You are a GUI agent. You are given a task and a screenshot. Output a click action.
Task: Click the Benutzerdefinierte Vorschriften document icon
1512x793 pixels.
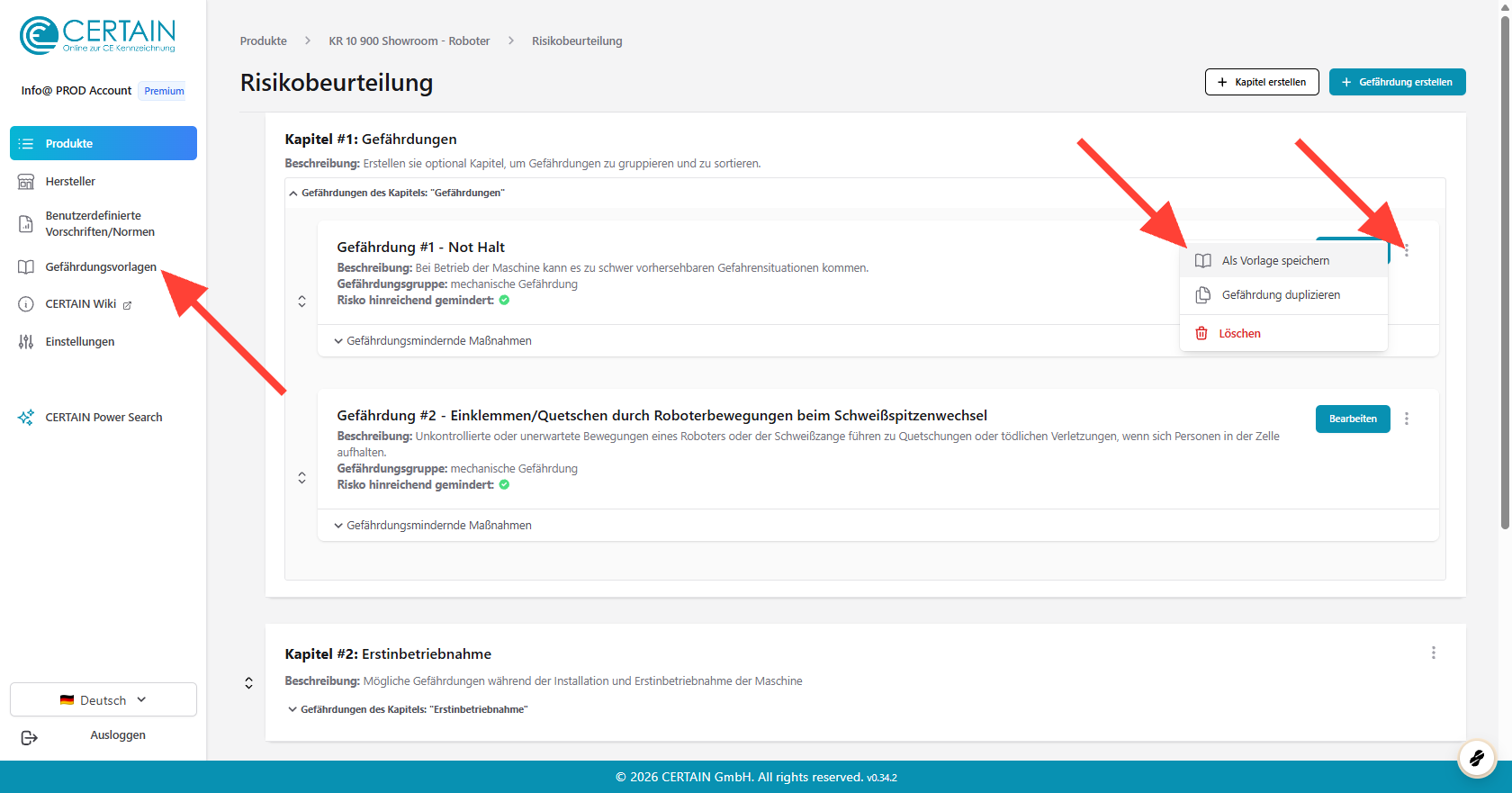pos(26,224)
